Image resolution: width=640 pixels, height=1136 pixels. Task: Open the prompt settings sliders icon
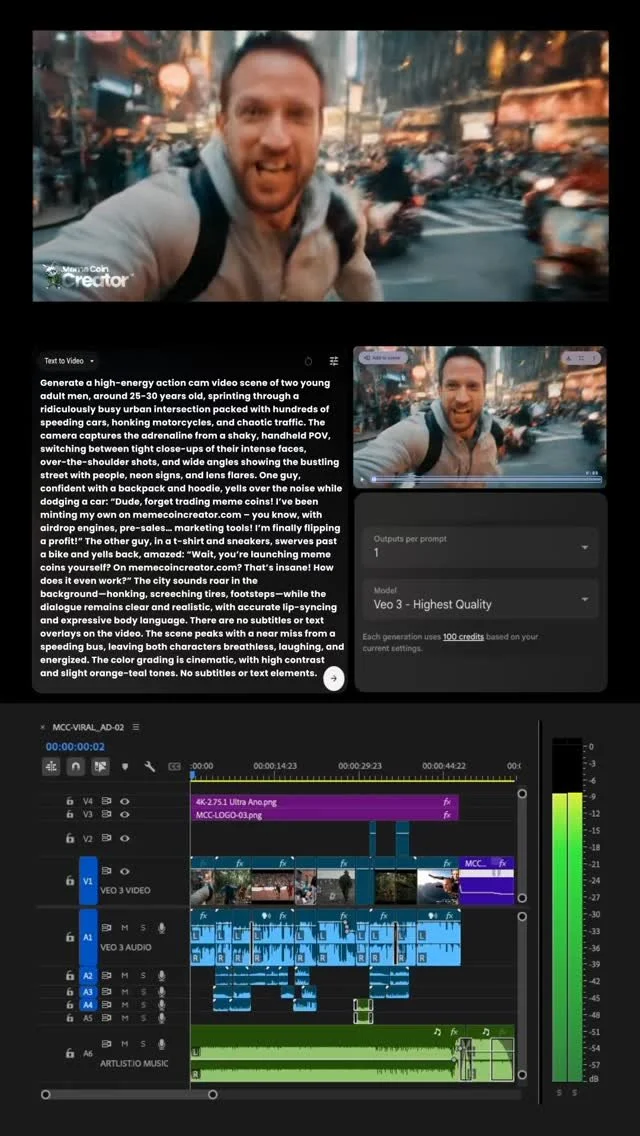(x=333, y=361)
